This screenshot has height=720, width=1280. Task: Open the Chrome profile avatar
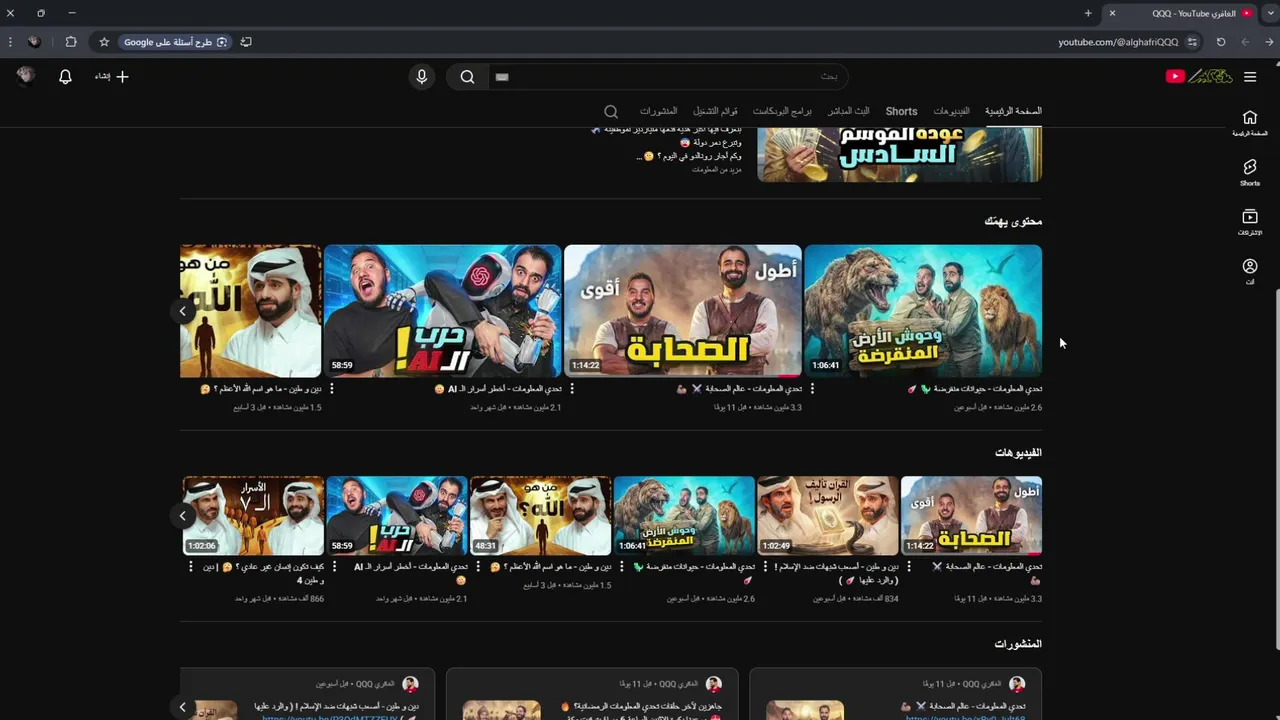(34, 42)
